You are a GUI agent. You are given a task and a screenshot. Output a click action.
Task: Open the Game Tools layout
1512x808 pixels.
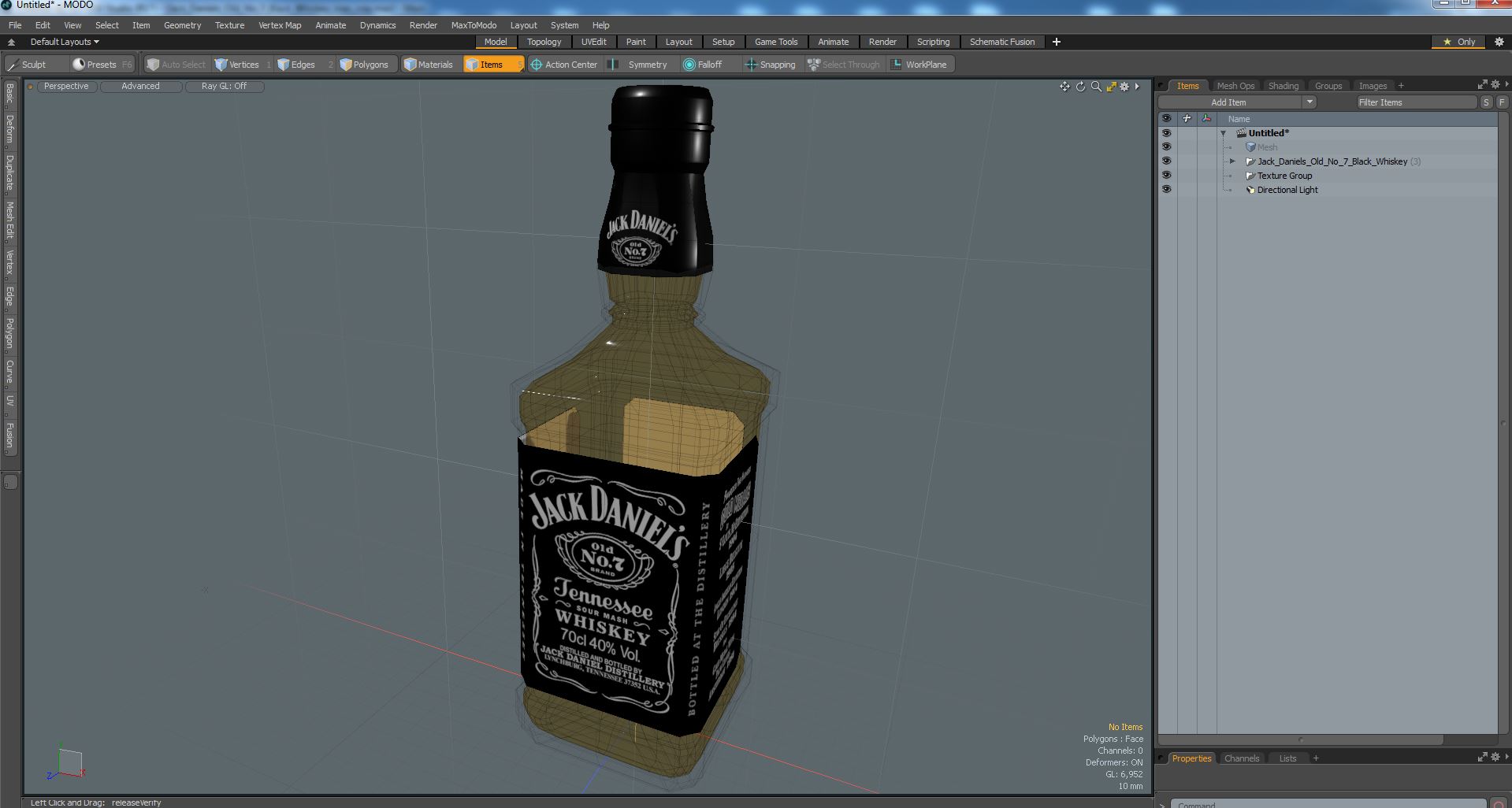click(776, 42)
